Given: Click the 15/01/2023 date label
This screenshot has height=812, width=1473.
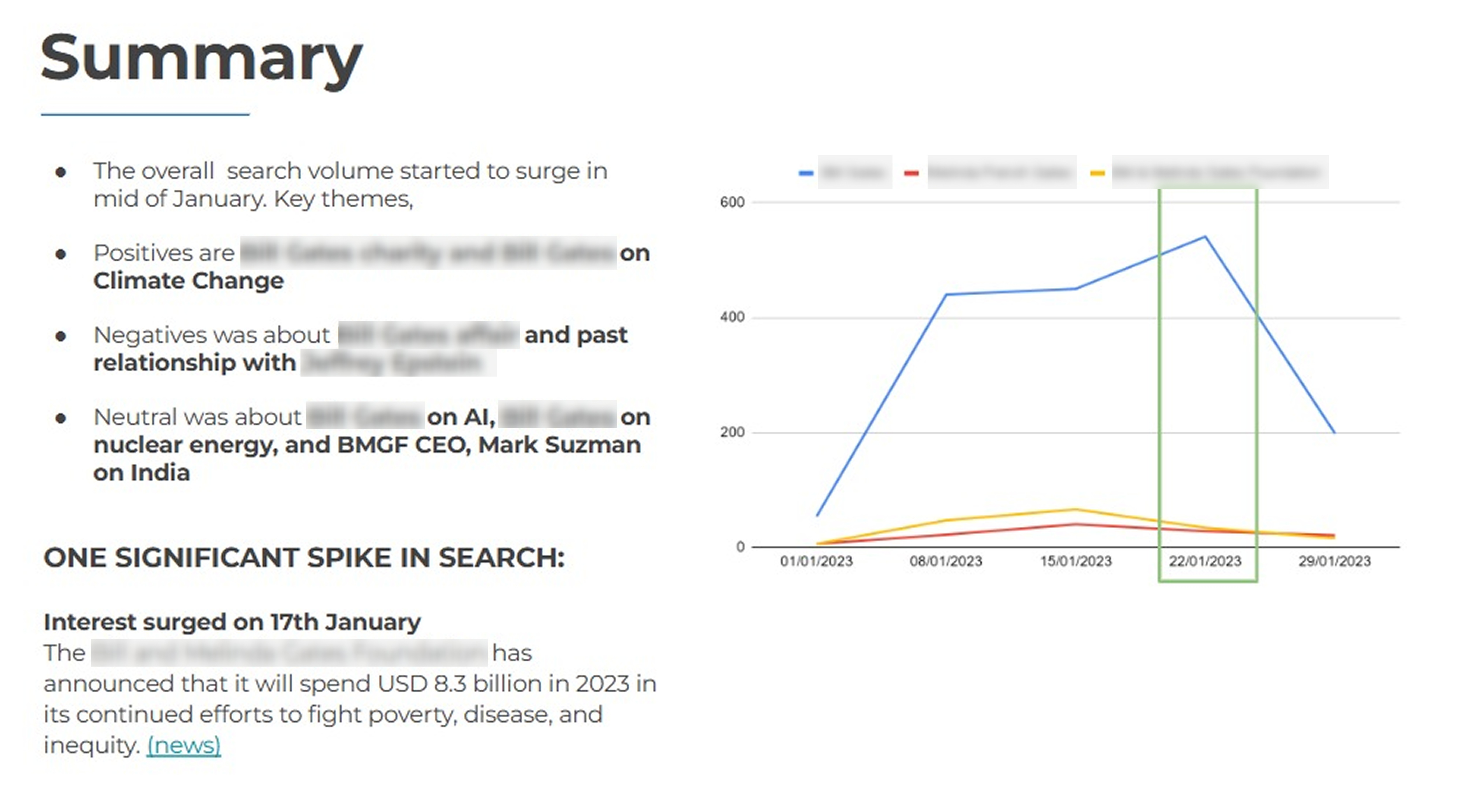Looking at the screenshot, I should coord(1076,561).
